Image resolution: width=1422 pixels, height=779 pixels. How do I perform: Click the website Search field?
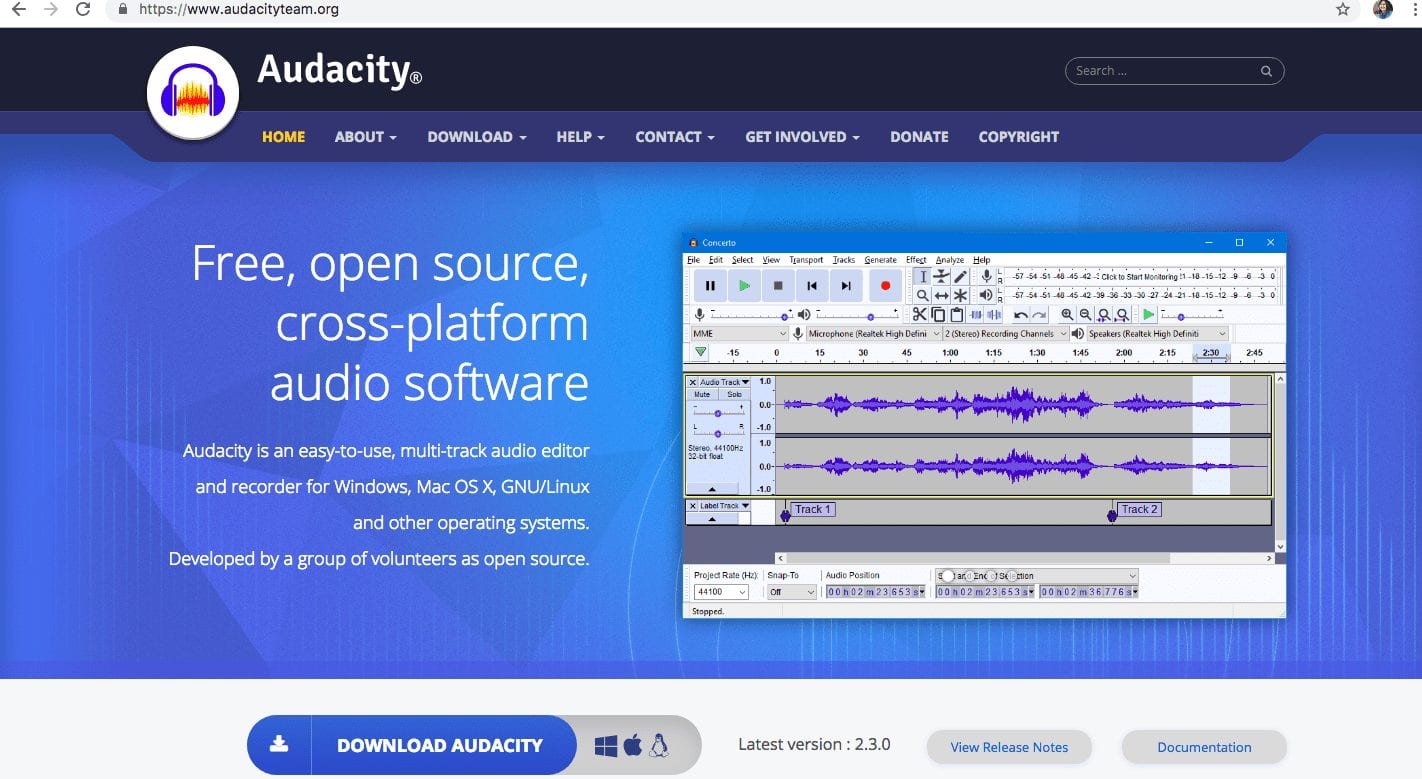[1175, 71]
